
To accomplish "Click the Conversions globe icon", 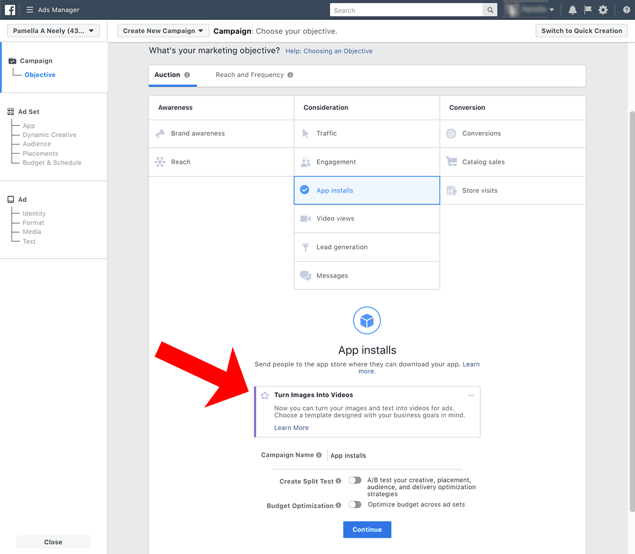I will [x=451, y=133].
